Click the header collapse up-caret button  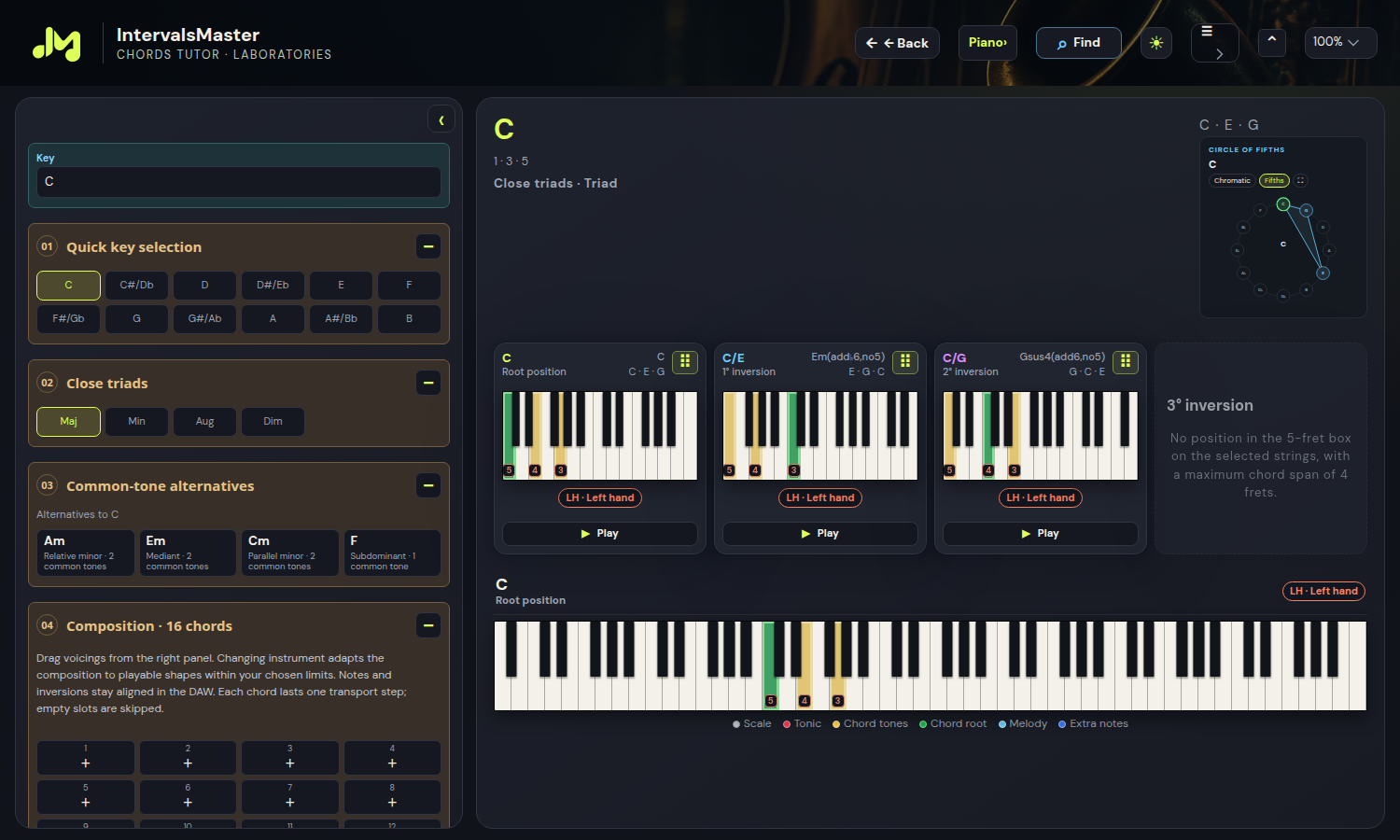pos(1271,42)
